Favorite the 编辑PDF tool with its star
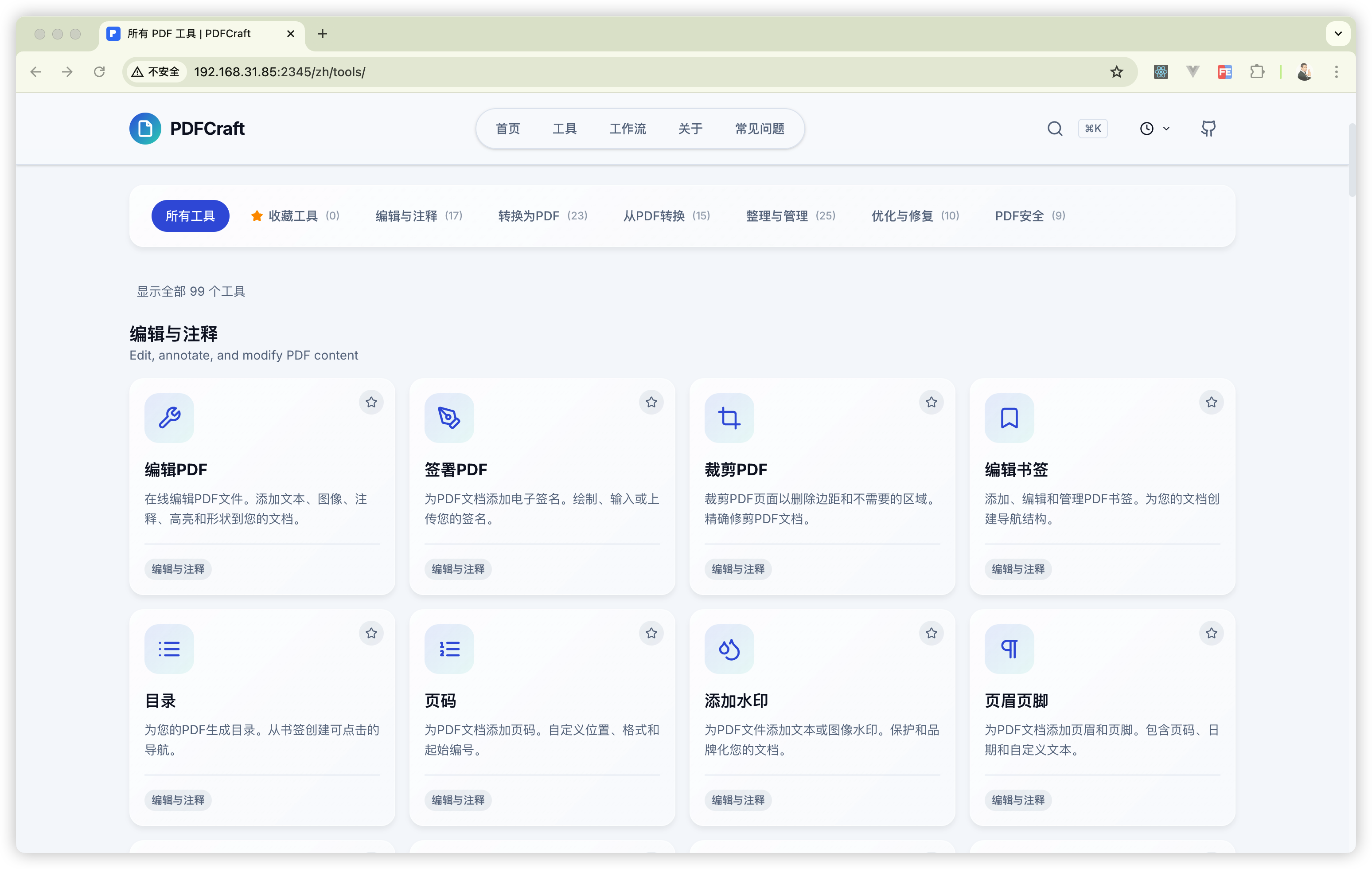The height and width of the screenshot is (869, 1372). coord(371,402)
